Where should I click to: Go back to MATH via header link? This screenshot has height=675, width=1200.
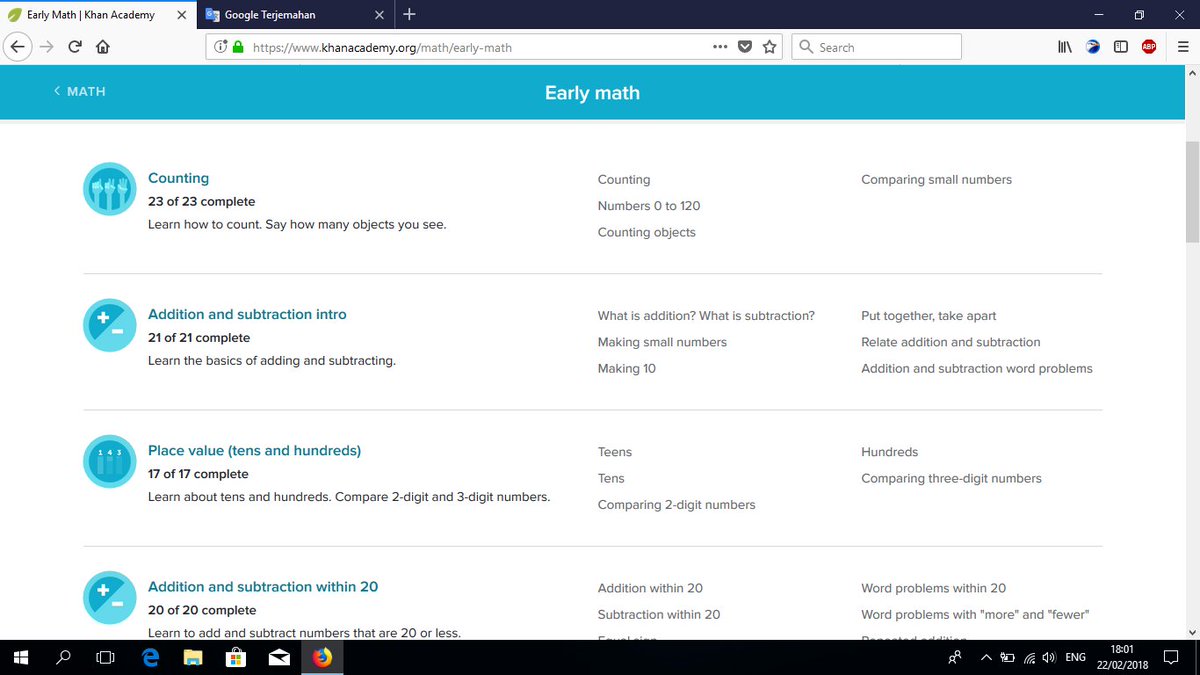[79, 91]
